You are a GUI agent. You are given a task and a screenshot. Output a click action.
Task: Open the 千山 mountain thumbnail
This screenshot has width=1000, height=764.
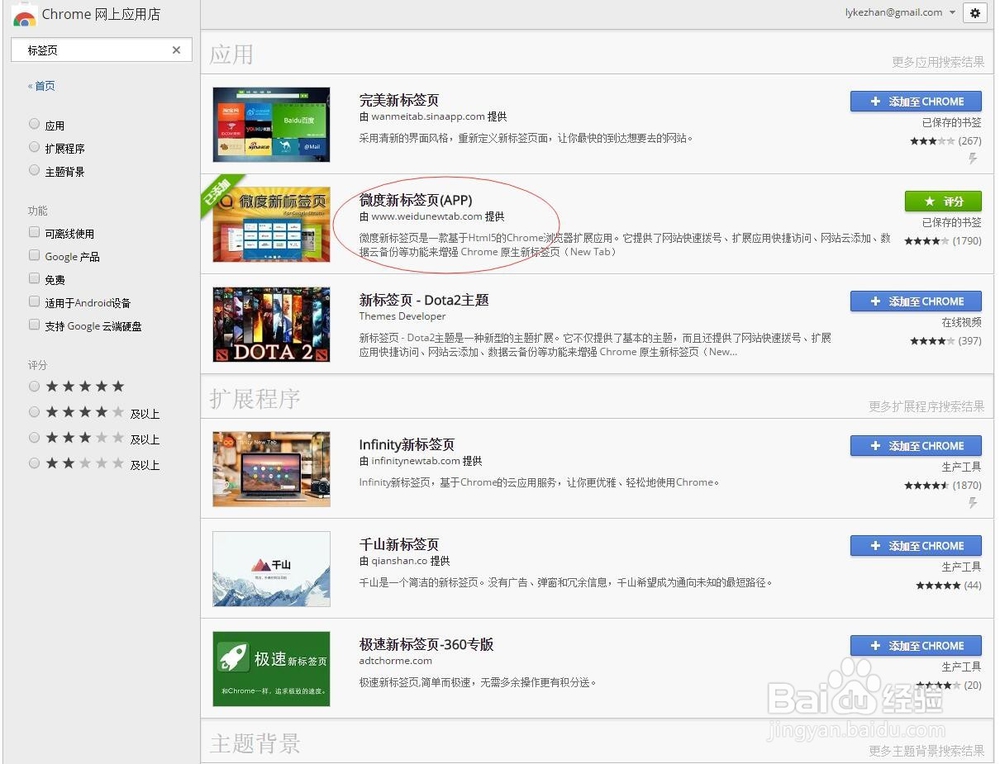[272, 569]
